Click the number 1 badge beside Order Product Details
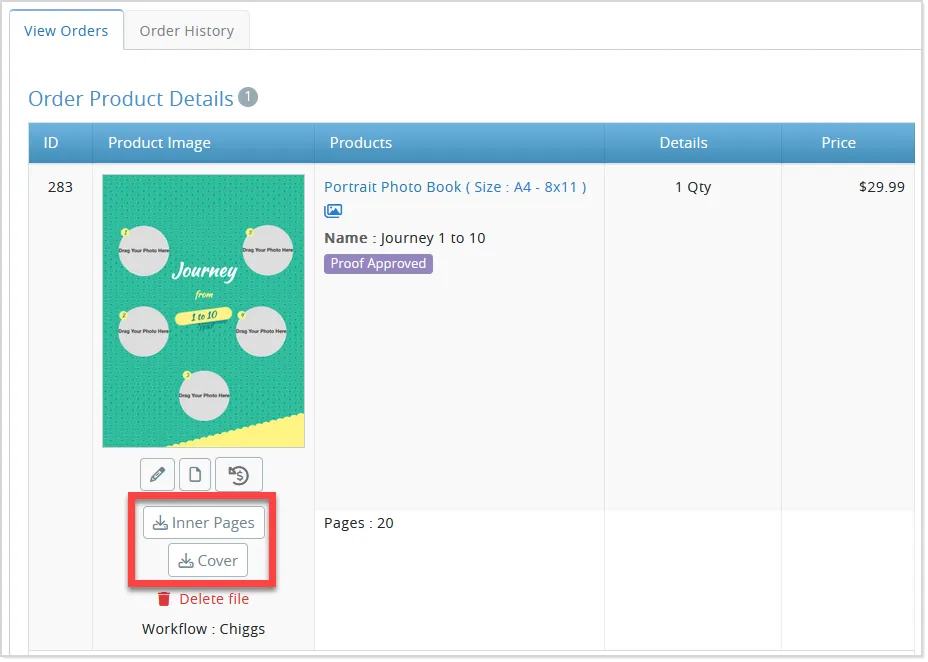 pyautogui.click(x=248, y=98)
